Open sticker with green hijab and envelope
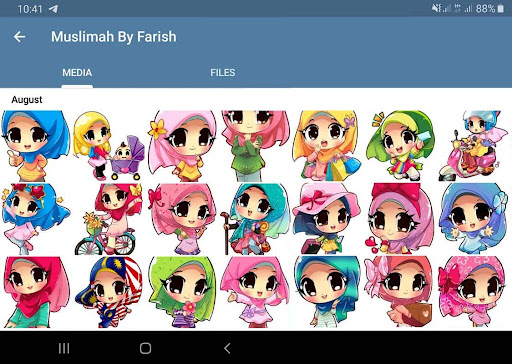 click(x=400, y=146)
